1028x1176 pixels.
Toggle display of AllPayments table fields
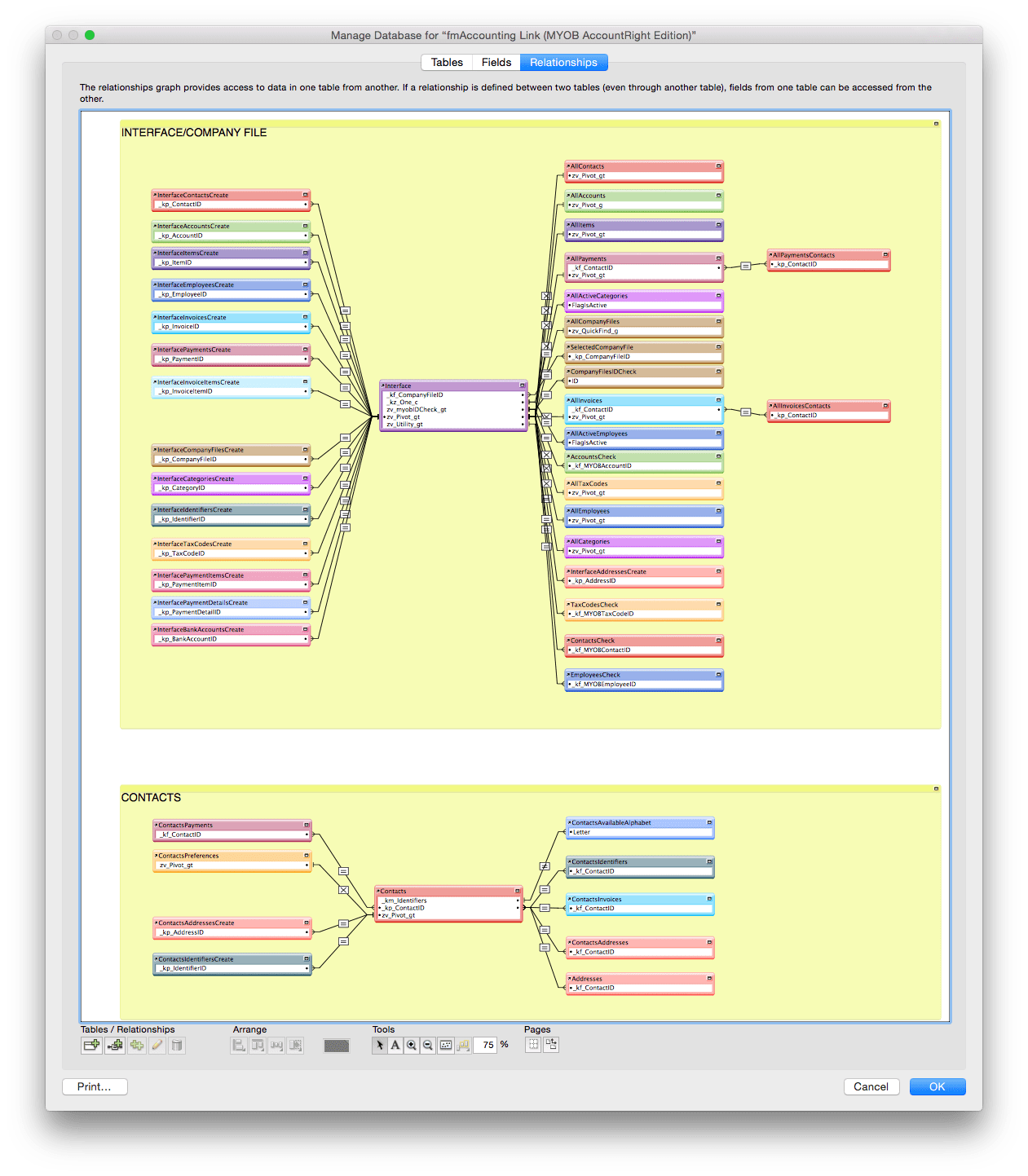(x=718, y=258)
